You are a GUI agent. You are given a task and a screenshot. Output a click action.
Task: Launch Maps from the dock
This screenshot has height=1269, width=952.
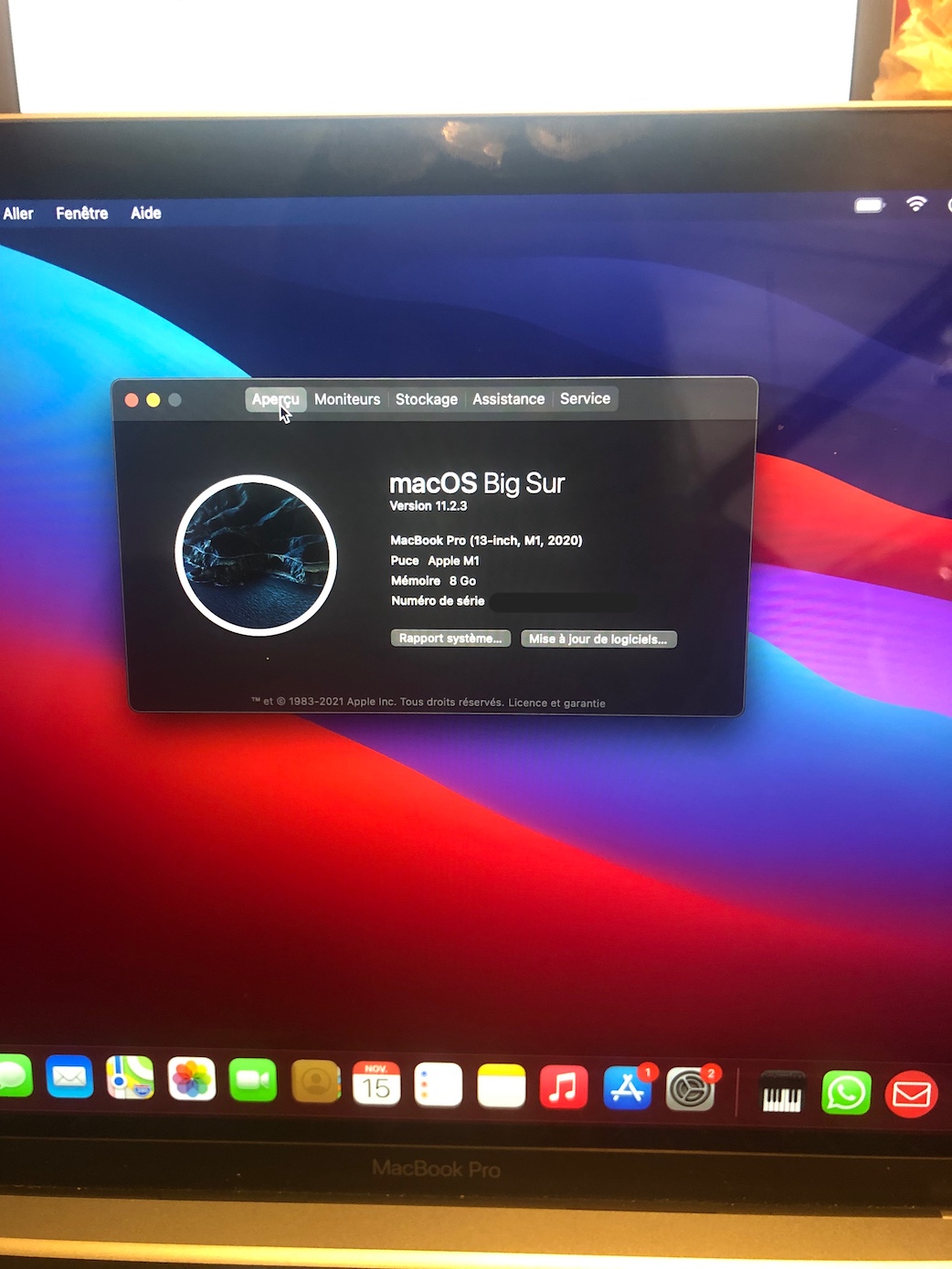[x=130, y=1079]
